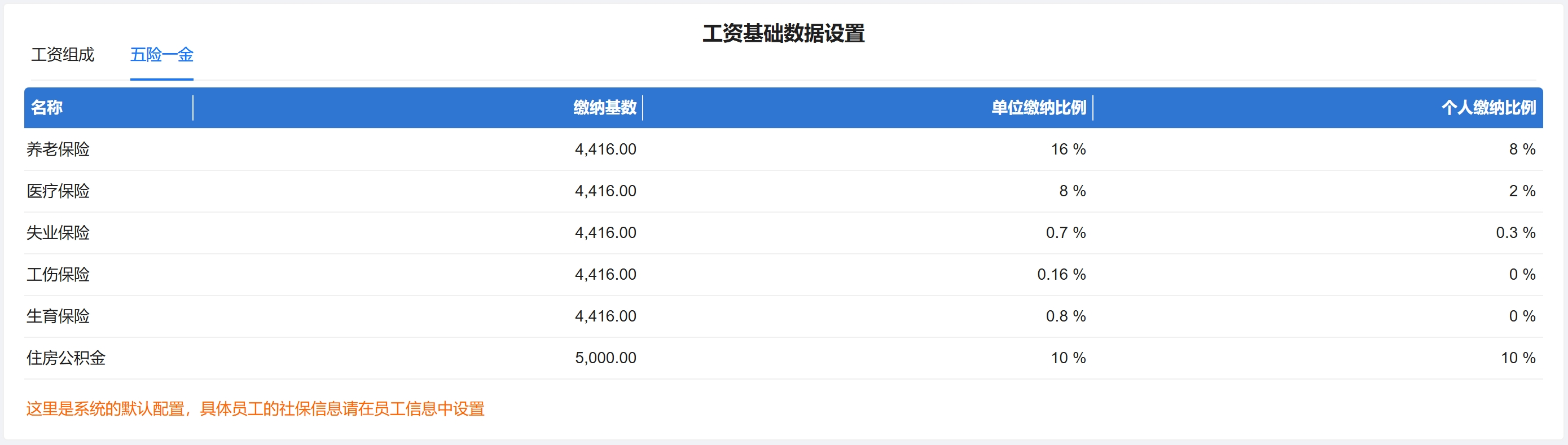Click 养老保险 employer ratio 16 %

click(x=1068, y=149)
